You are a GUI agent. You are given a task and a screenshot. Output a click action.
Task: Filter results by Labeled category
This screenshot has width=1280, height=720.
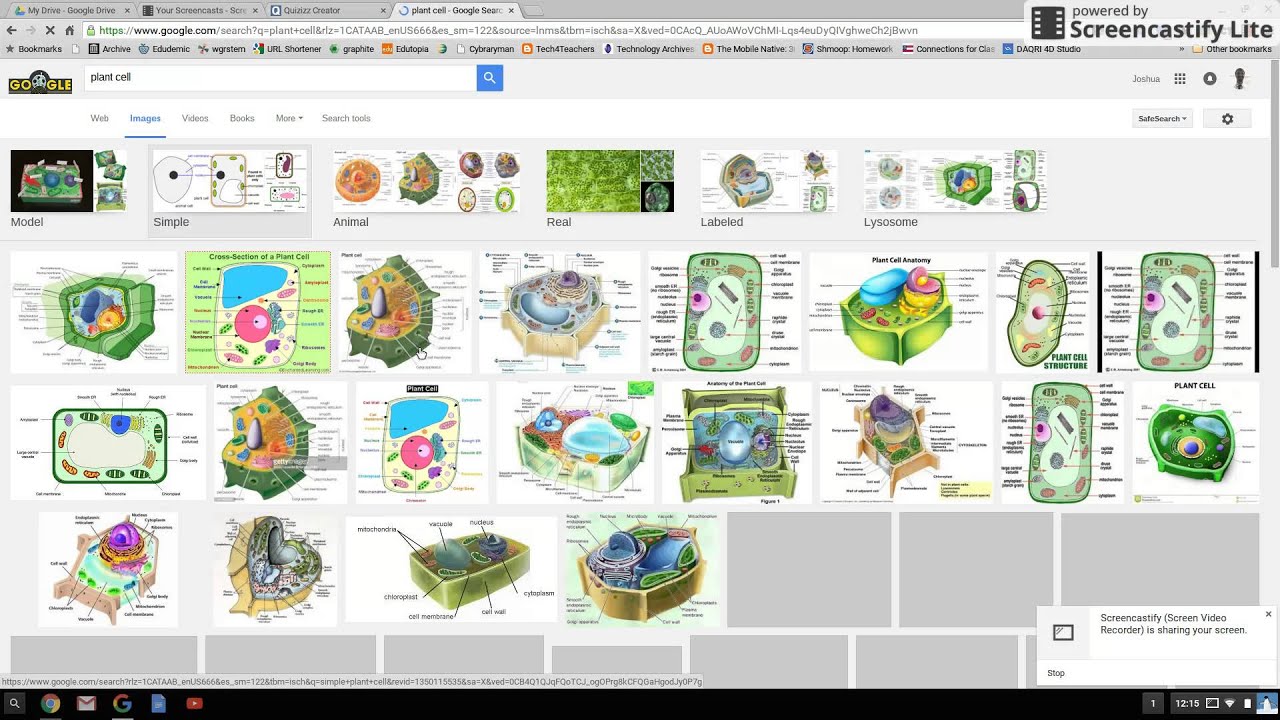tap(769, 190)
